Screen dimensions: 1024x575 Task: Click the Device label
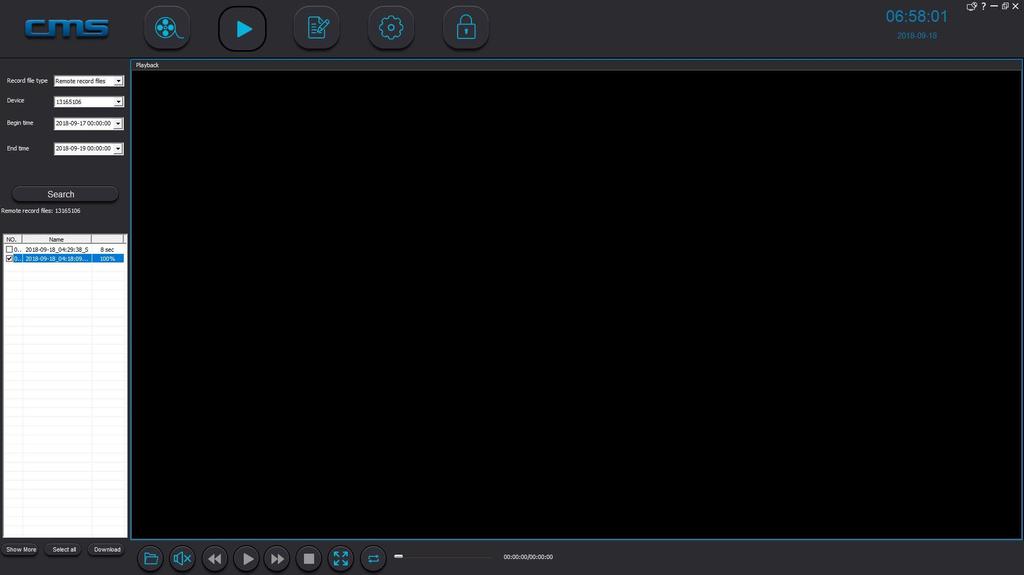15,101
